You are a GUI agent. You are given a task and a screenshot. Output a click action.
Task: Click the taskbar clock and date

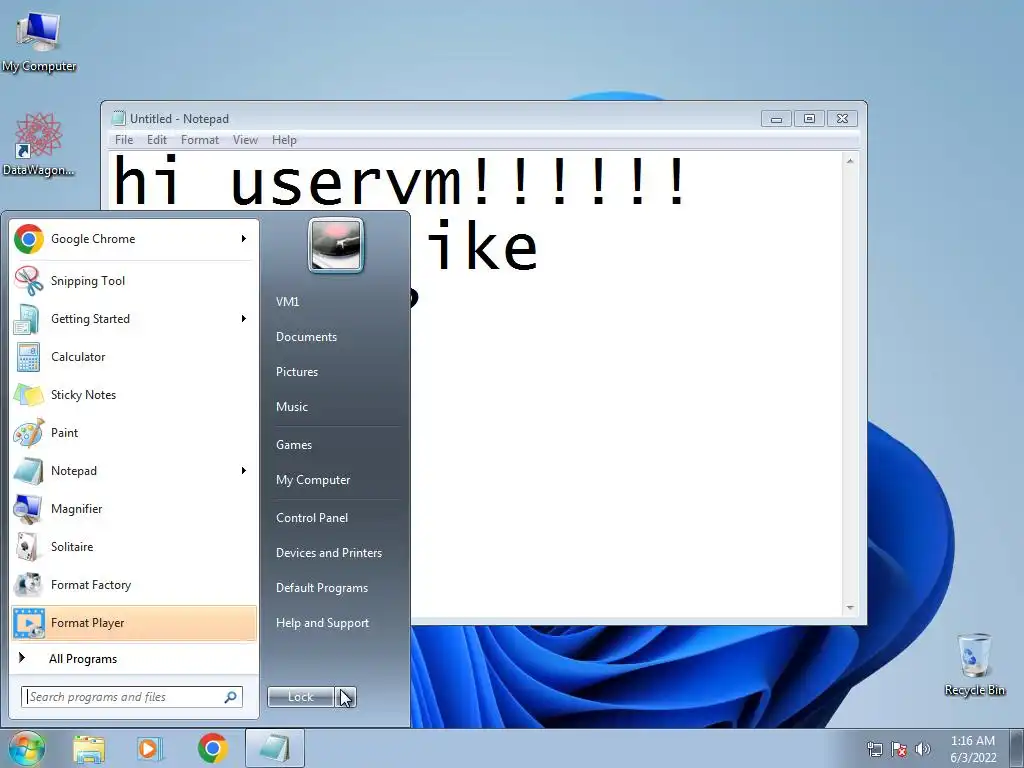pos(973,749)
